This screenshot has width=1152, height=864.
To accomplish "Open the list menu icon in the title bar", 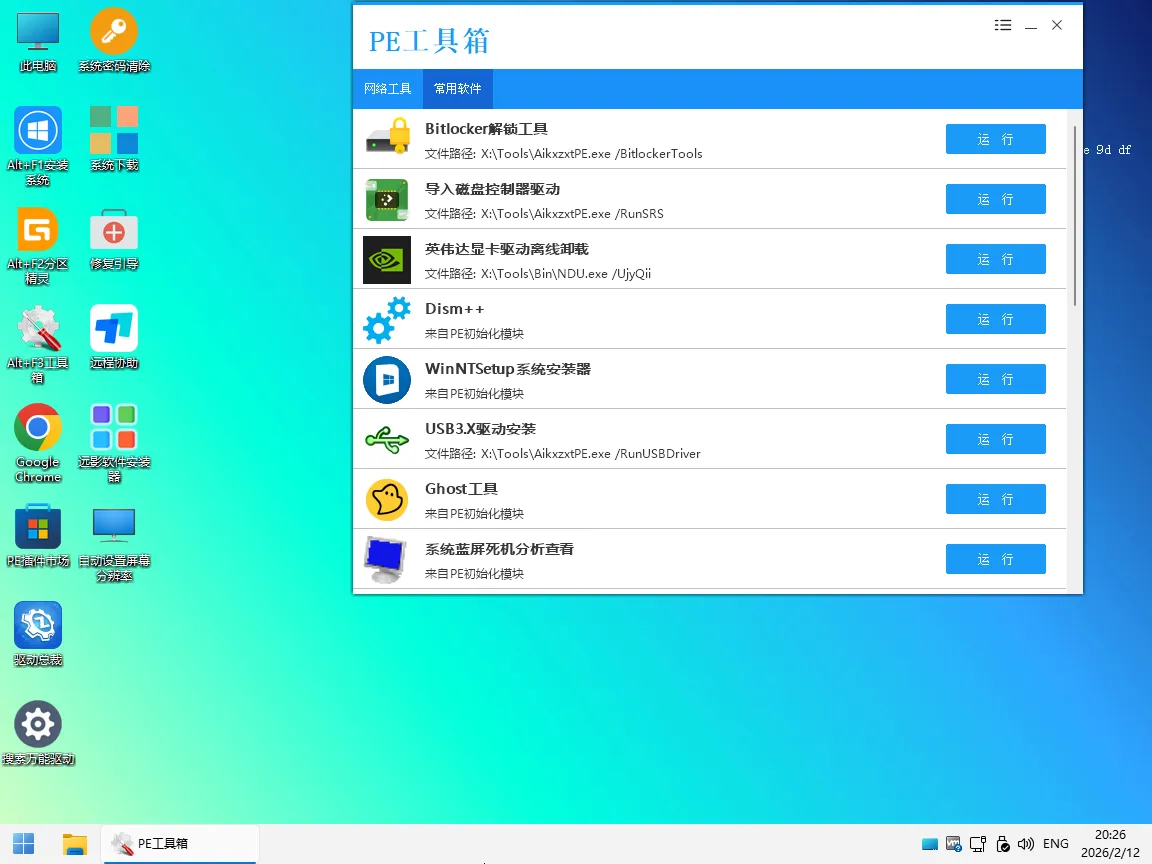I will coord(1003,25).
